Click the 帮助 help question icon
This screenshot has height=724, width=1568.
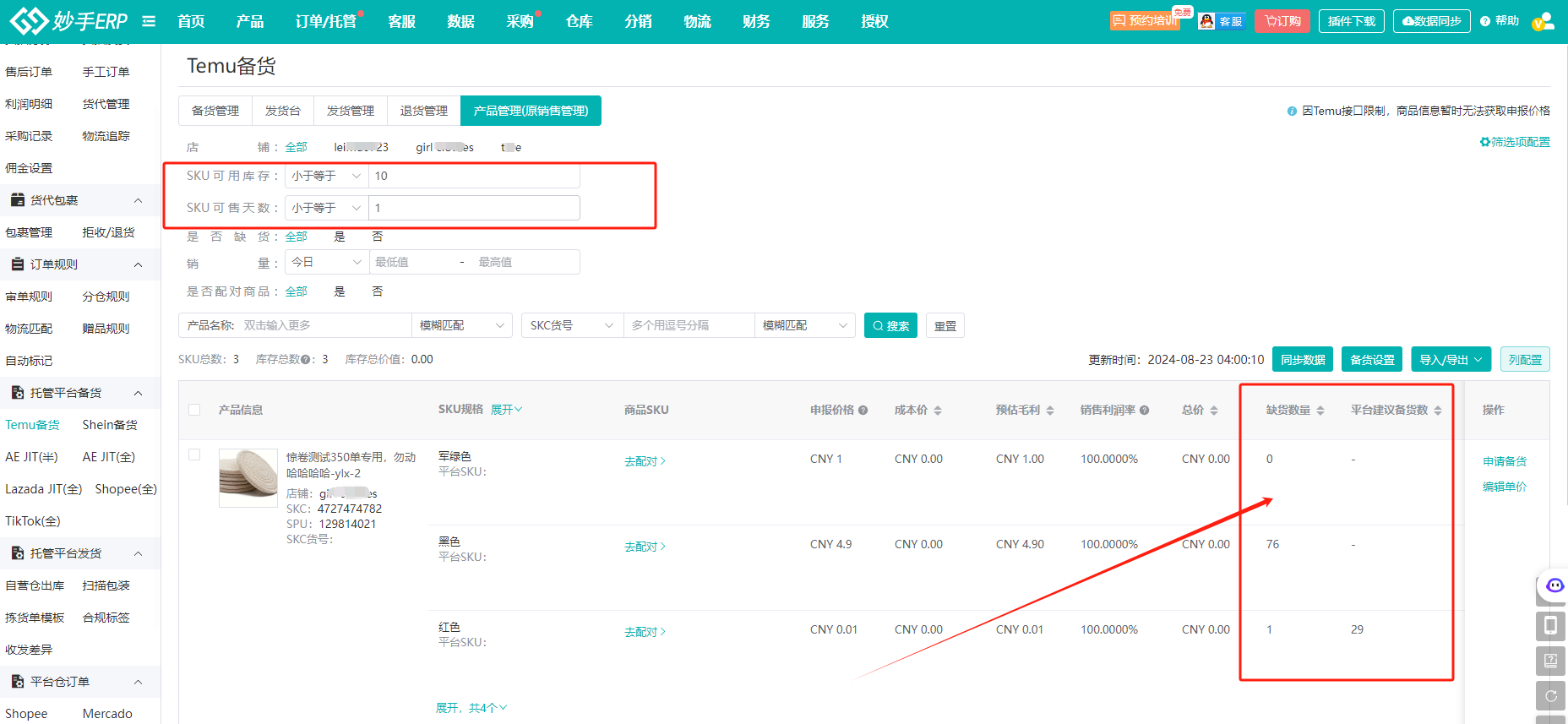pyautogui.click(x=1485, y=21)
